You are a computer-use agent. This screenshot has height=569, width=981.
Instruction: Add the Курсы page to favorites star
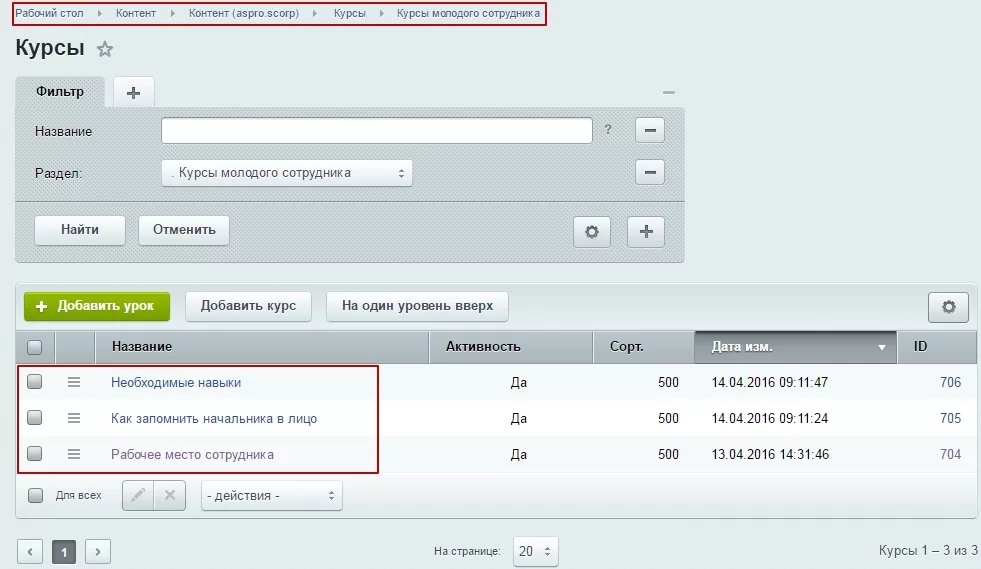105,49
